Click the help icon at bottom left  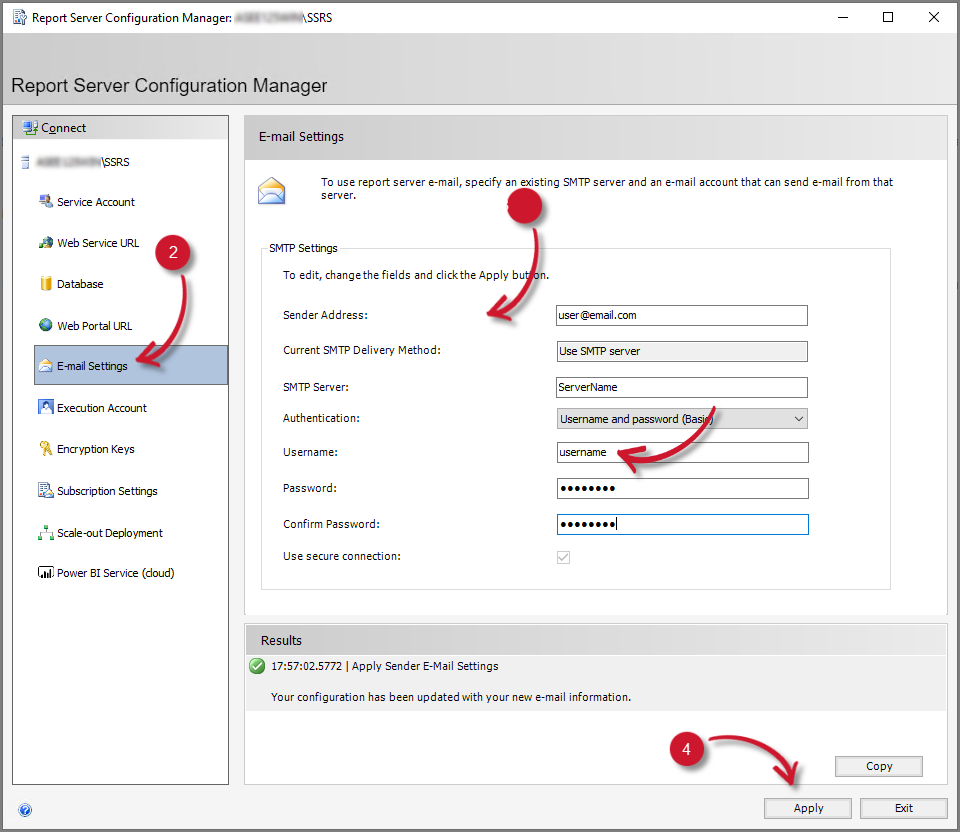pos(25,809)
